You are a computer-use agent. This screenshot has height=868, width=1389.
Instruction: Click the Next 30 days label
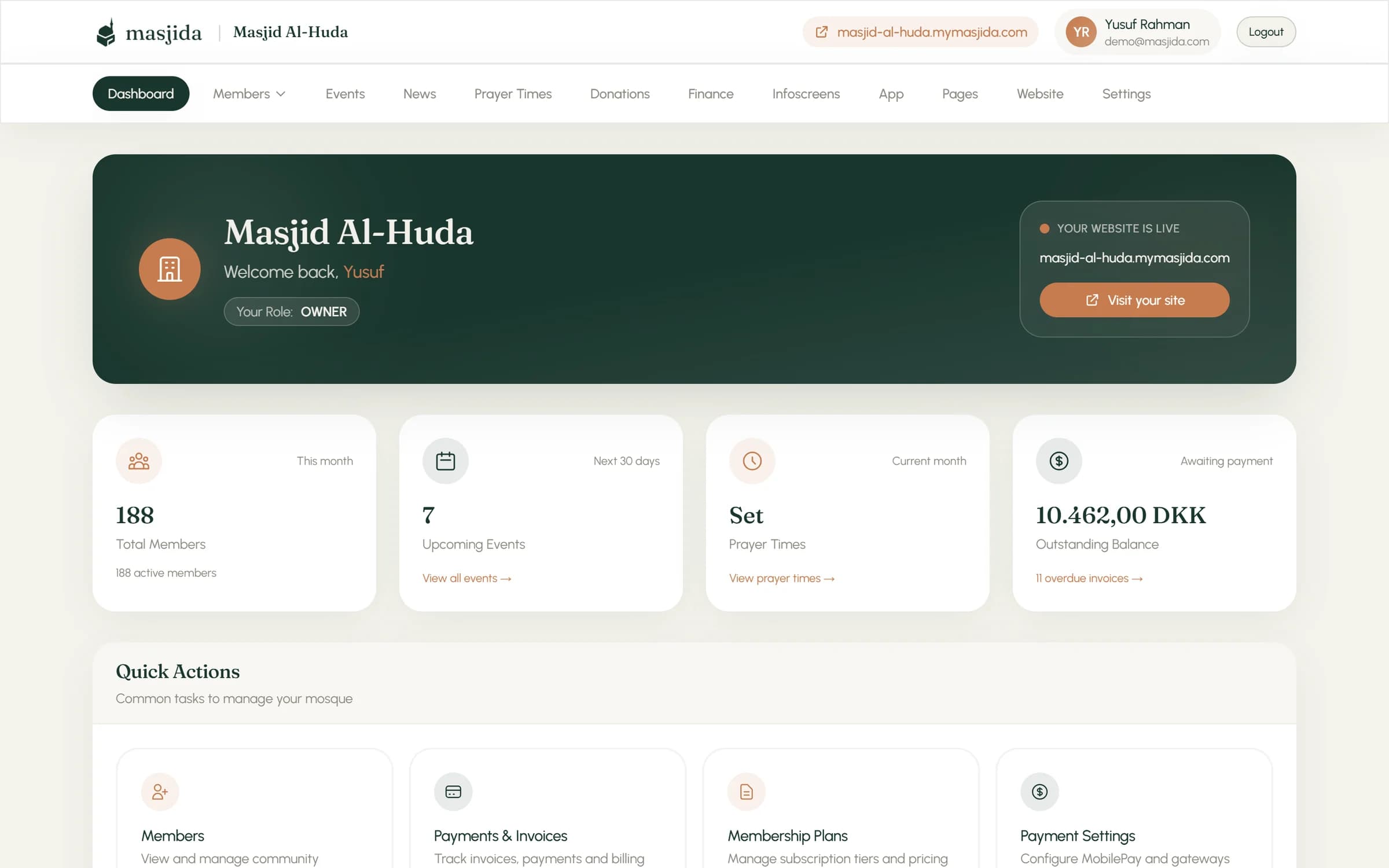(626, 461)
